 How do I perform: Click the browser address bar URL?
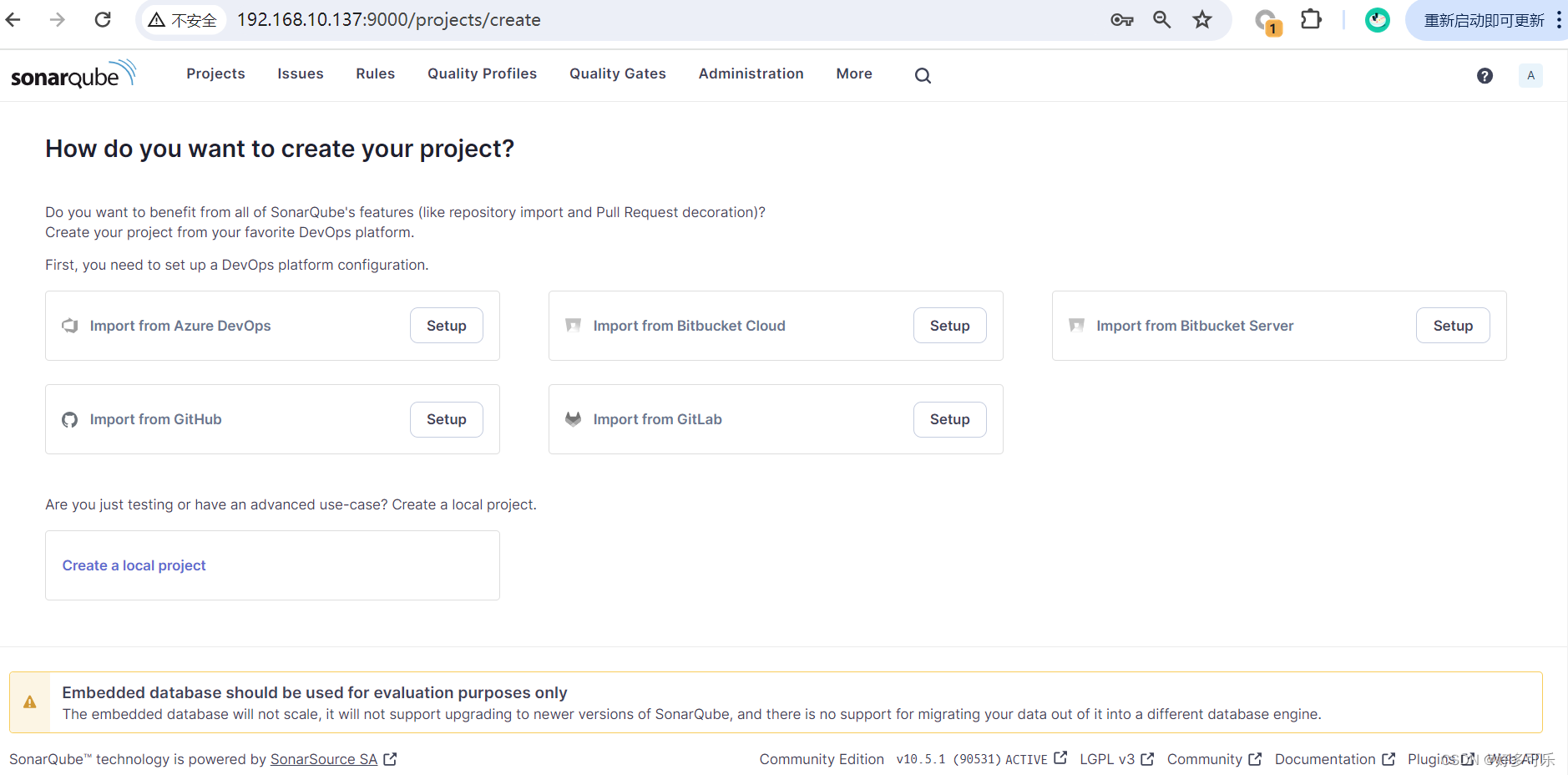(389, 20)
